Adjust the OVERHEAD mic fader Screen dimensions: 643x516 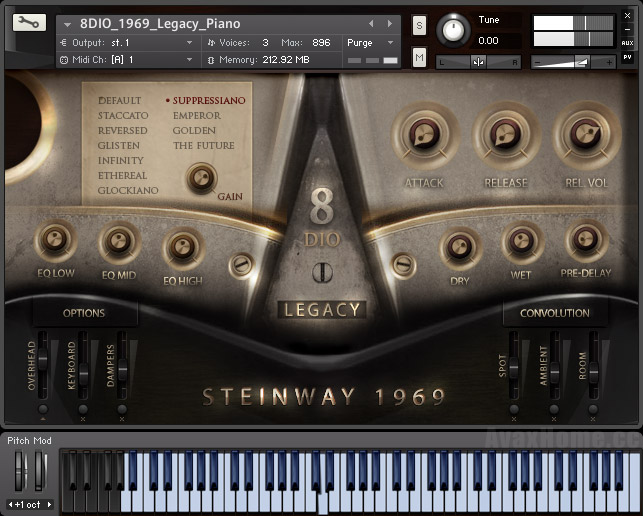[42, 360]
